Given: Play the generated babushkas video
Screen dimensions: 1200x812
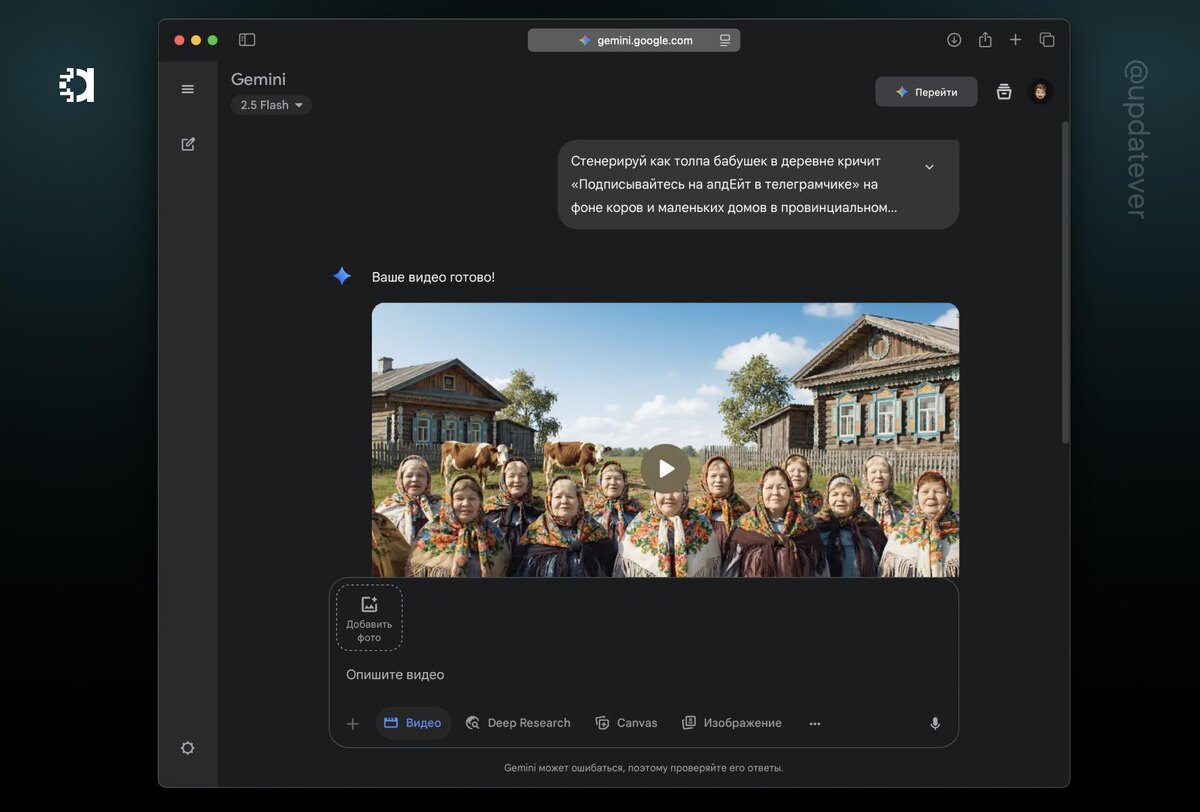Looking at the screenshot, I should click(665, 468).
